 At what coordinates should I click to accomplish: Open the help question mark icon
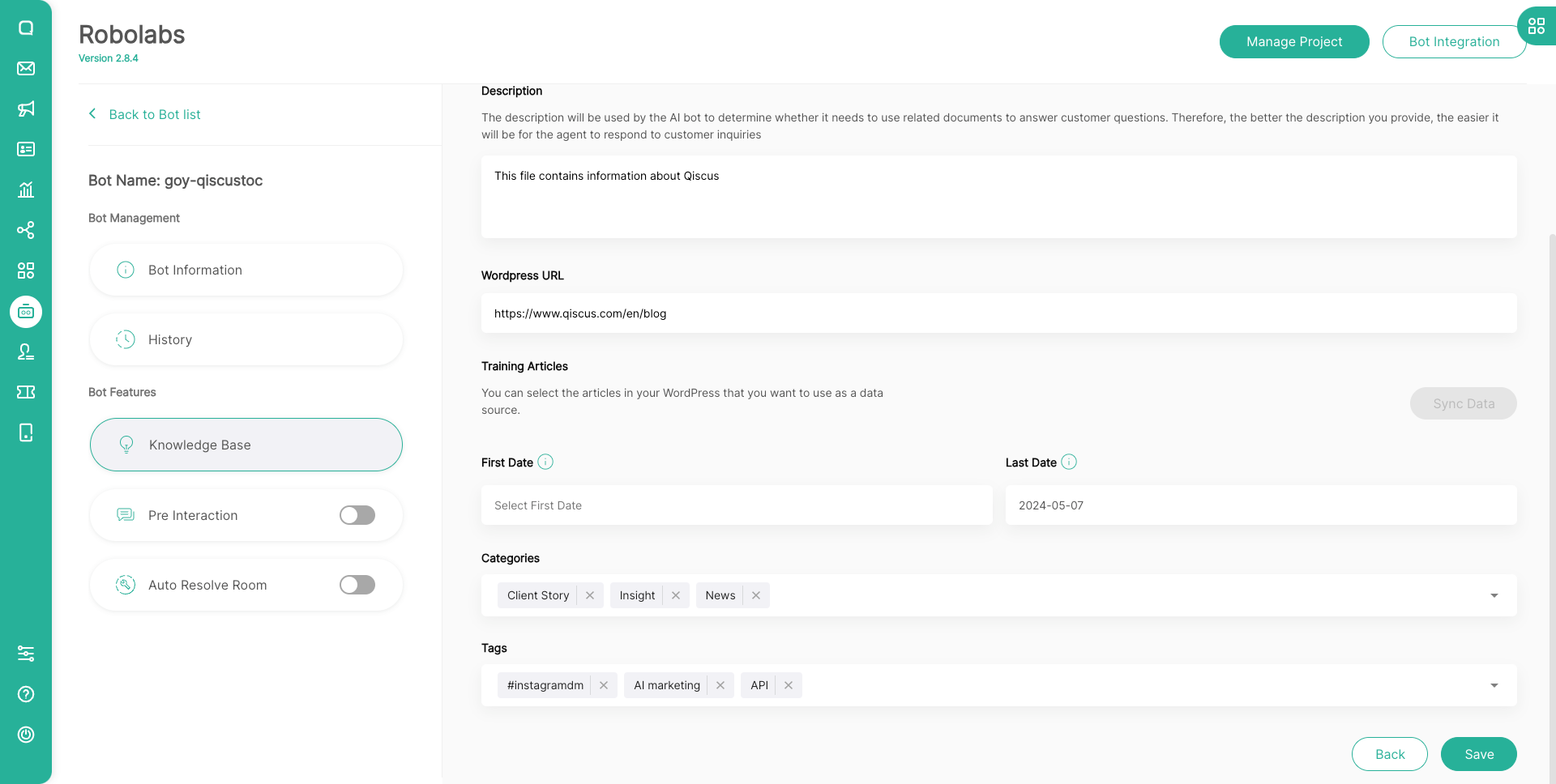(26, 694)
